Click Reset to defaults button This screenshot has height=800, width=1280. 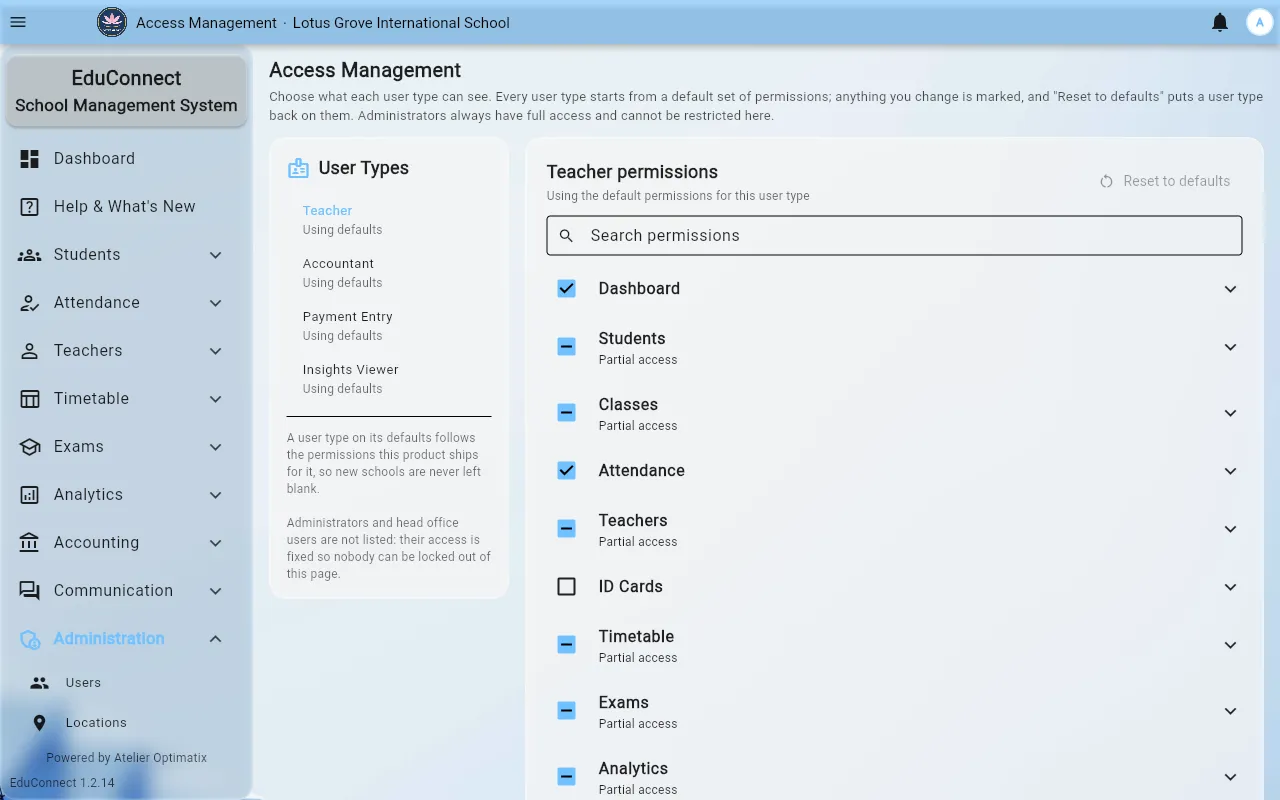(x=1165, y=181)
